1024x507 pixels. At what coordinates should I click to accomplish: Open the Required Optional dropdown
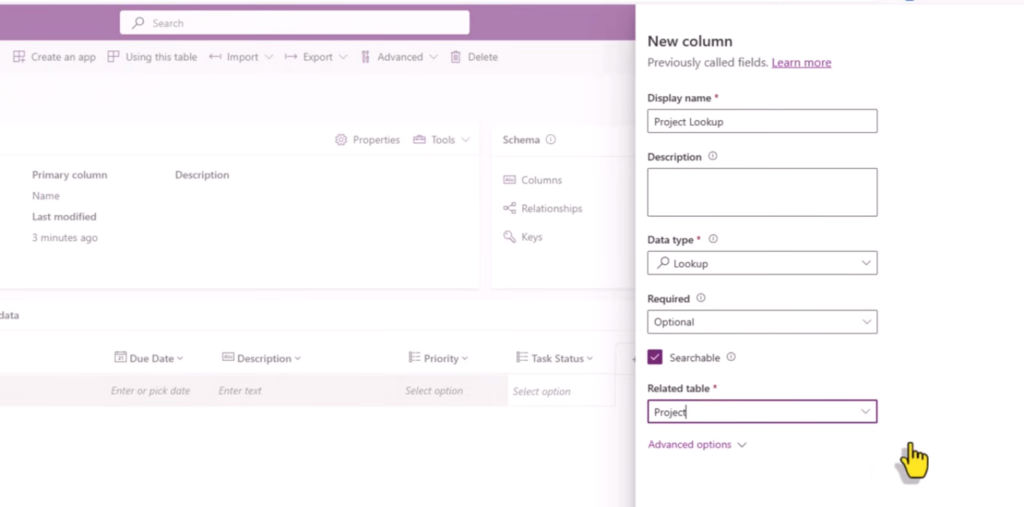(x=762, y=321)
